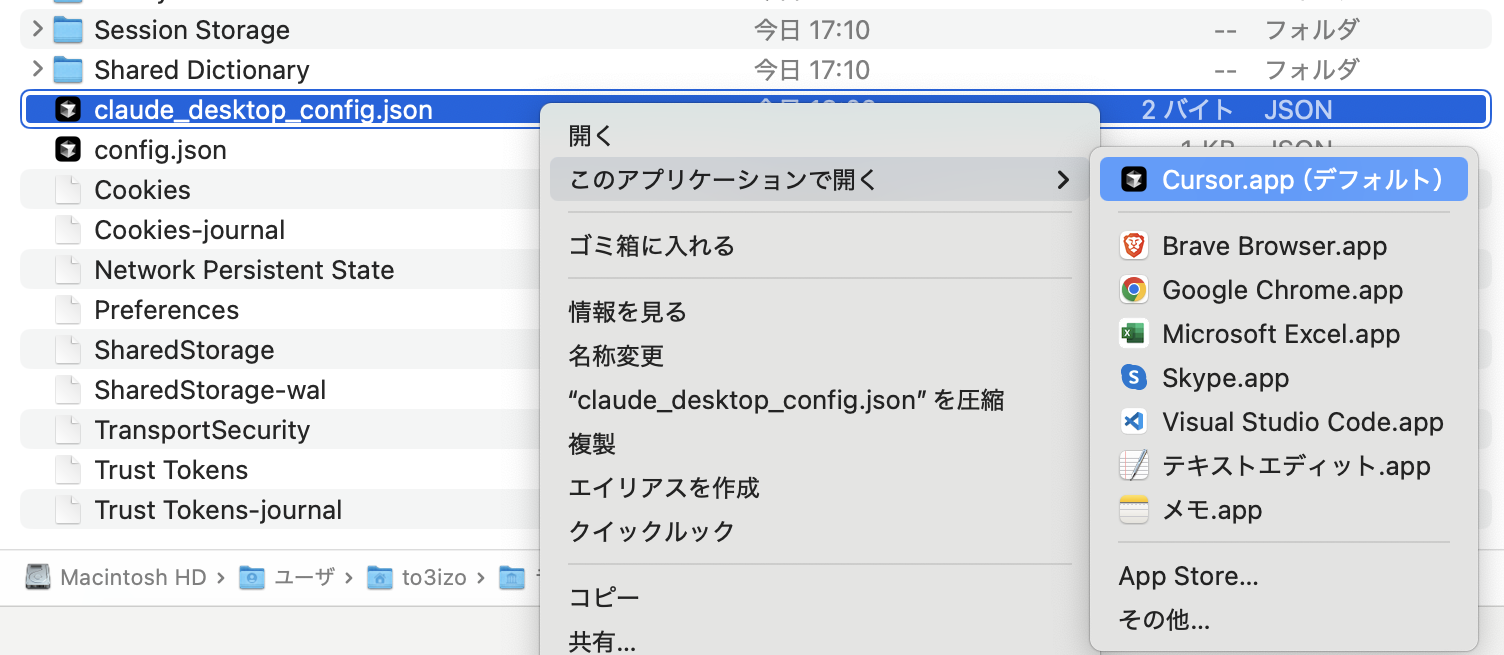Expand the Session Storage folder

click(x=37, y=29)
